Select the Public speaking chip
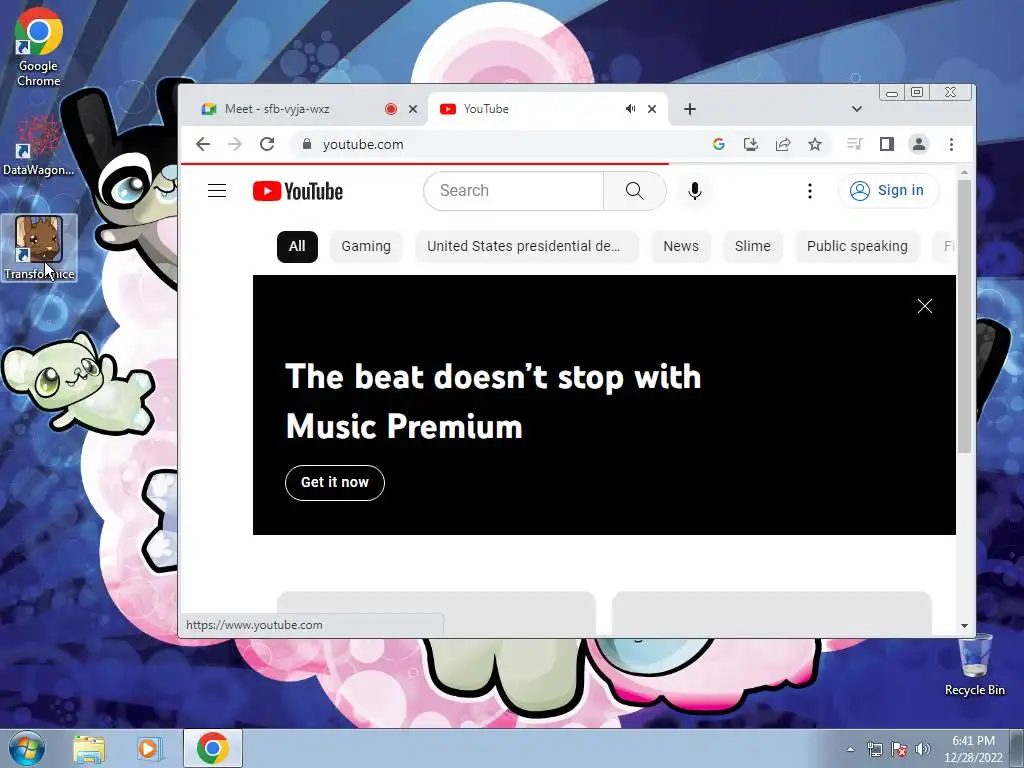The image size is (1024, 768). tap(857, 247)
